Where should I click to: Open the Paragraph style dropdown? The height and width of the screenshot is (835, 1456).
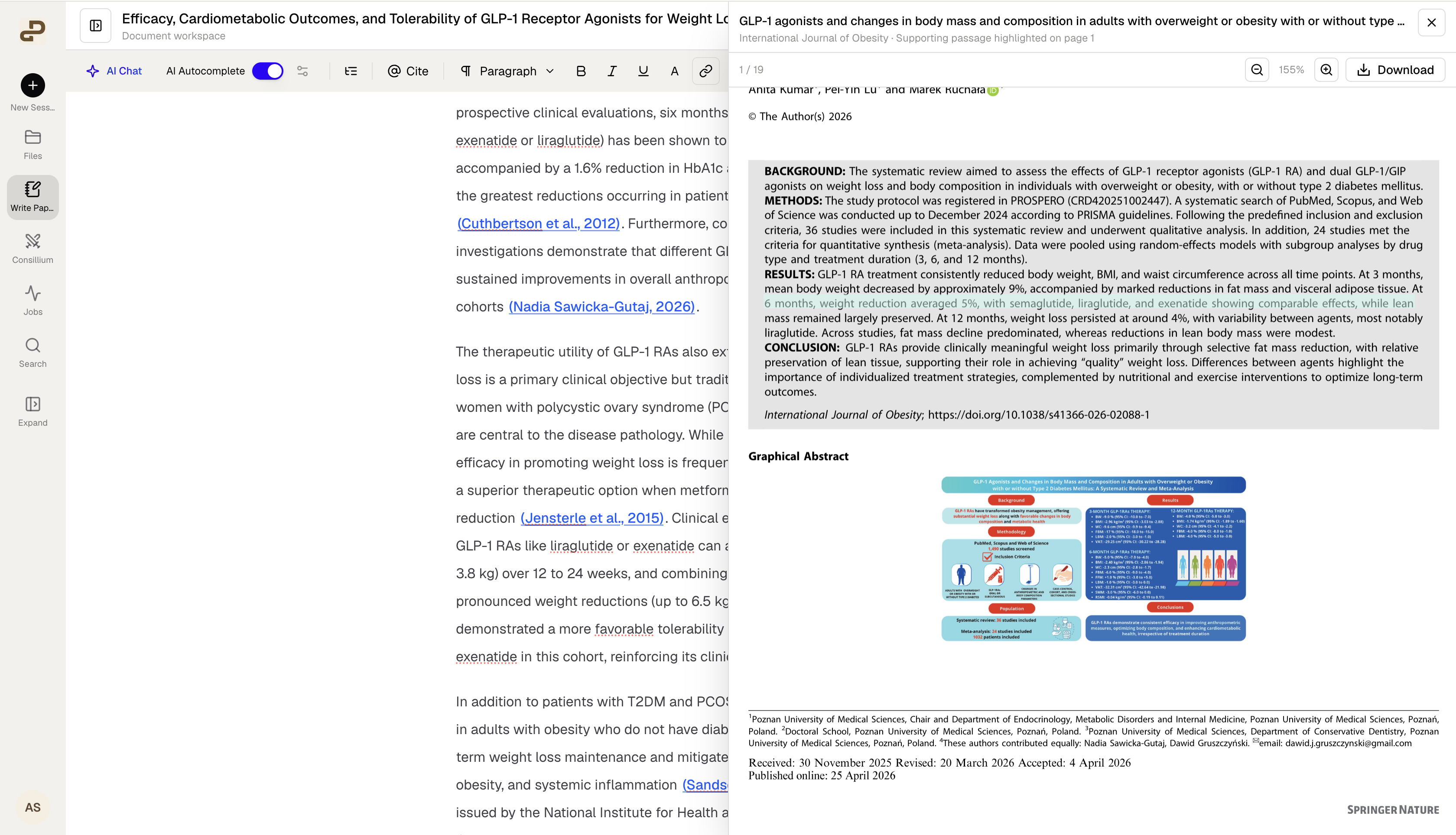coord(507,71)
